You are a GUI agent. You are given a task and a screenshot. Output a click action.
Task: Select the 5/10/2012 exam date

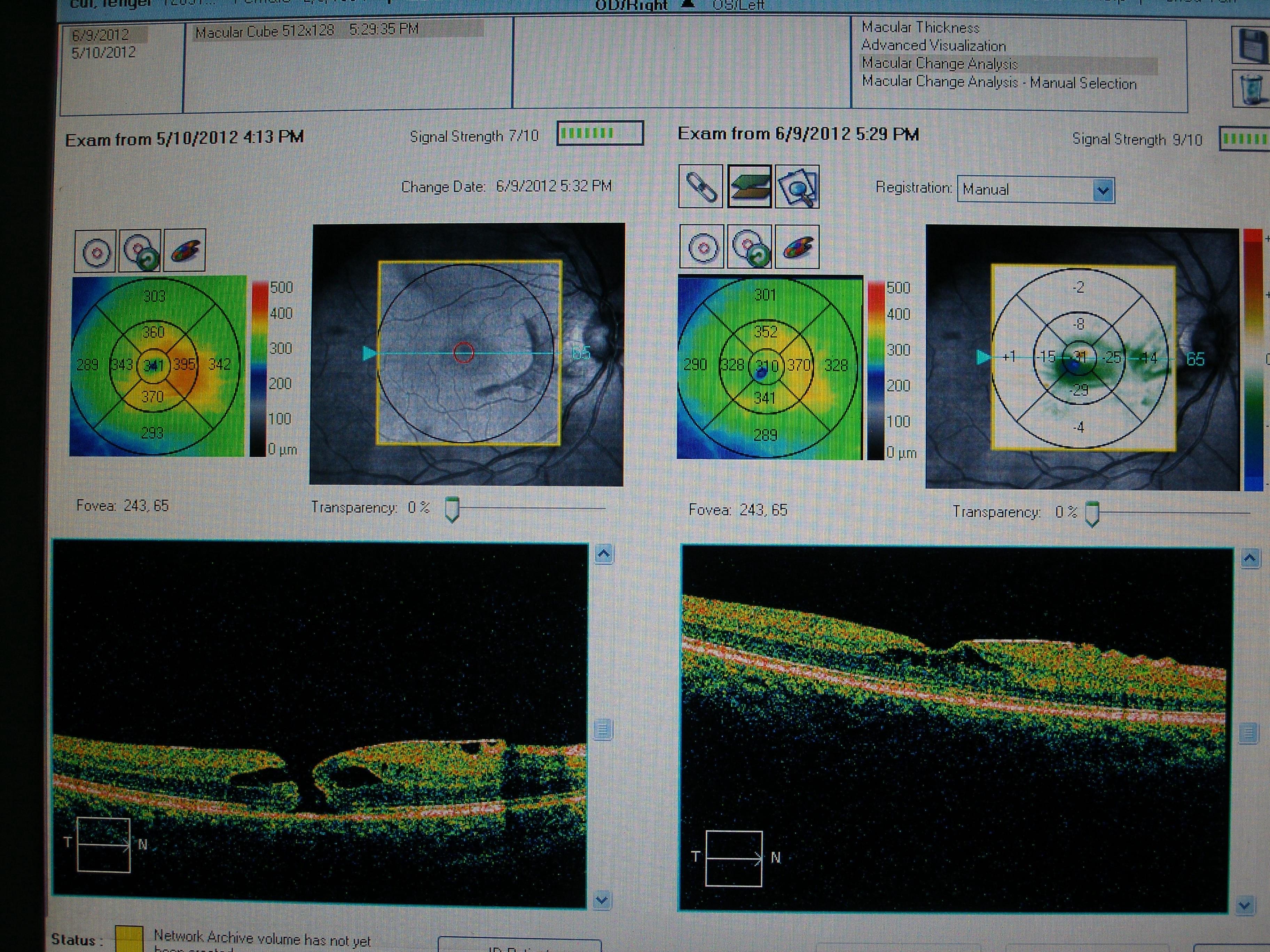pyautogui.click(x=103, y=53)
